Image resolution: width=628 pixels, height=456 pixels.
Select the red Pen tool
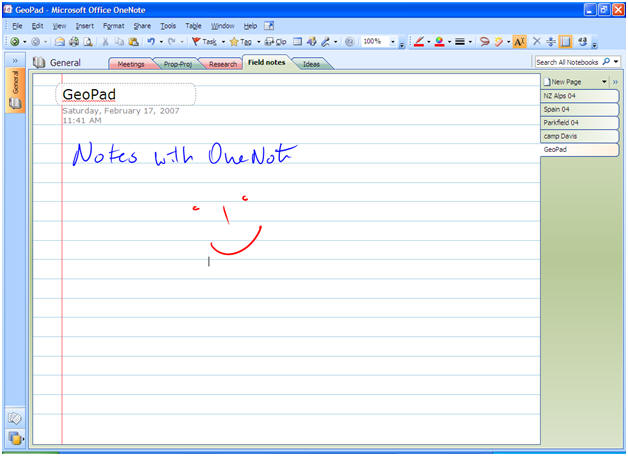419,41
